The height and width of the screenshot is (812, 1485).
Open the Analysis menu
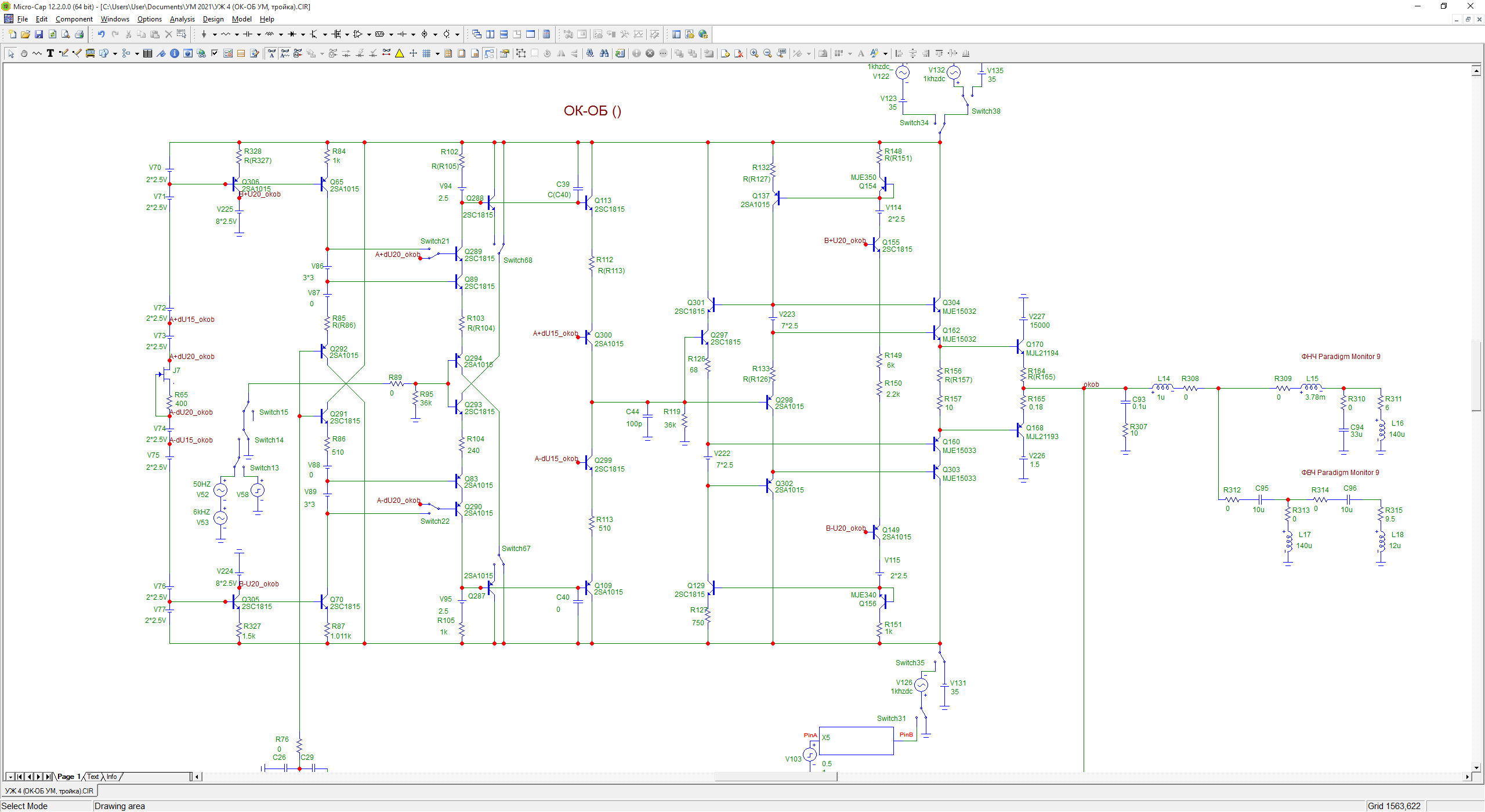[x=182, y=19]
